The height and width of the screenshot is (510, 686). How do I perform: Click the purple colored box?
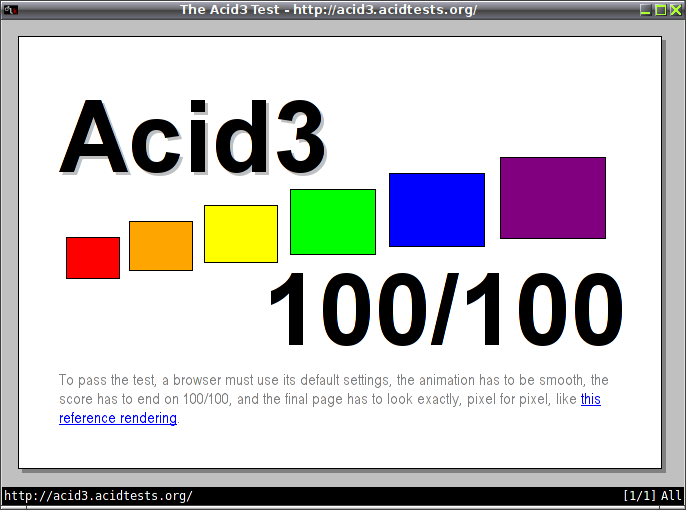[553, 198]
